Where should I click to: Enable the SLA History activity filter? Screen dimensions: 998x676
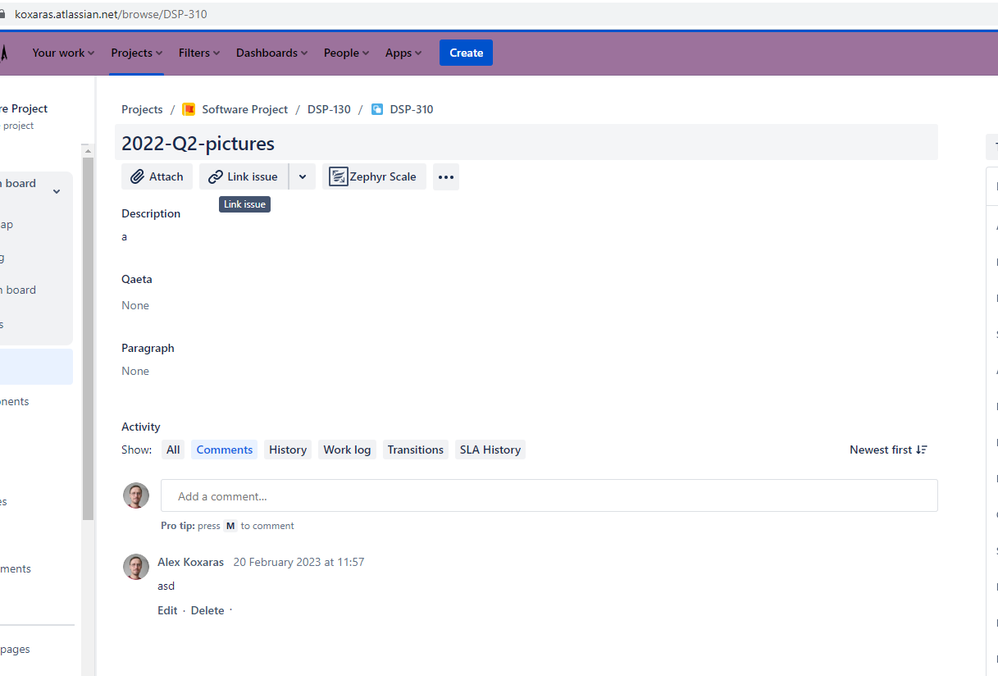click(x=490, y=449)
